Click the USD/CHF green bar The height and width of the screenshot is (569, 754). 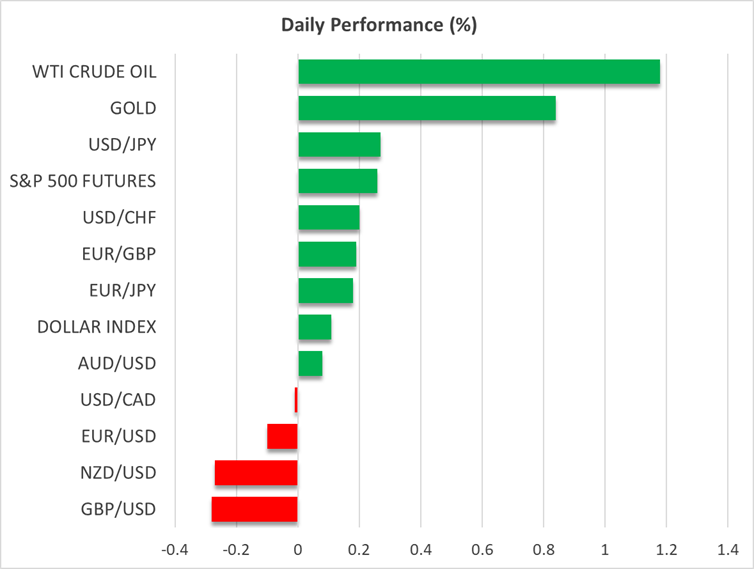tap(328, 218)
